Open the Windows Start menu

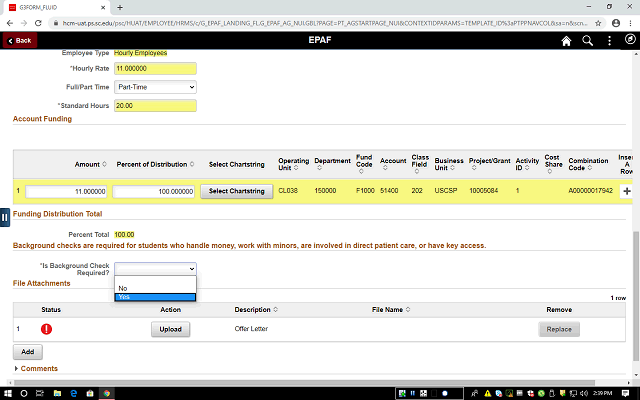(8, 393)
